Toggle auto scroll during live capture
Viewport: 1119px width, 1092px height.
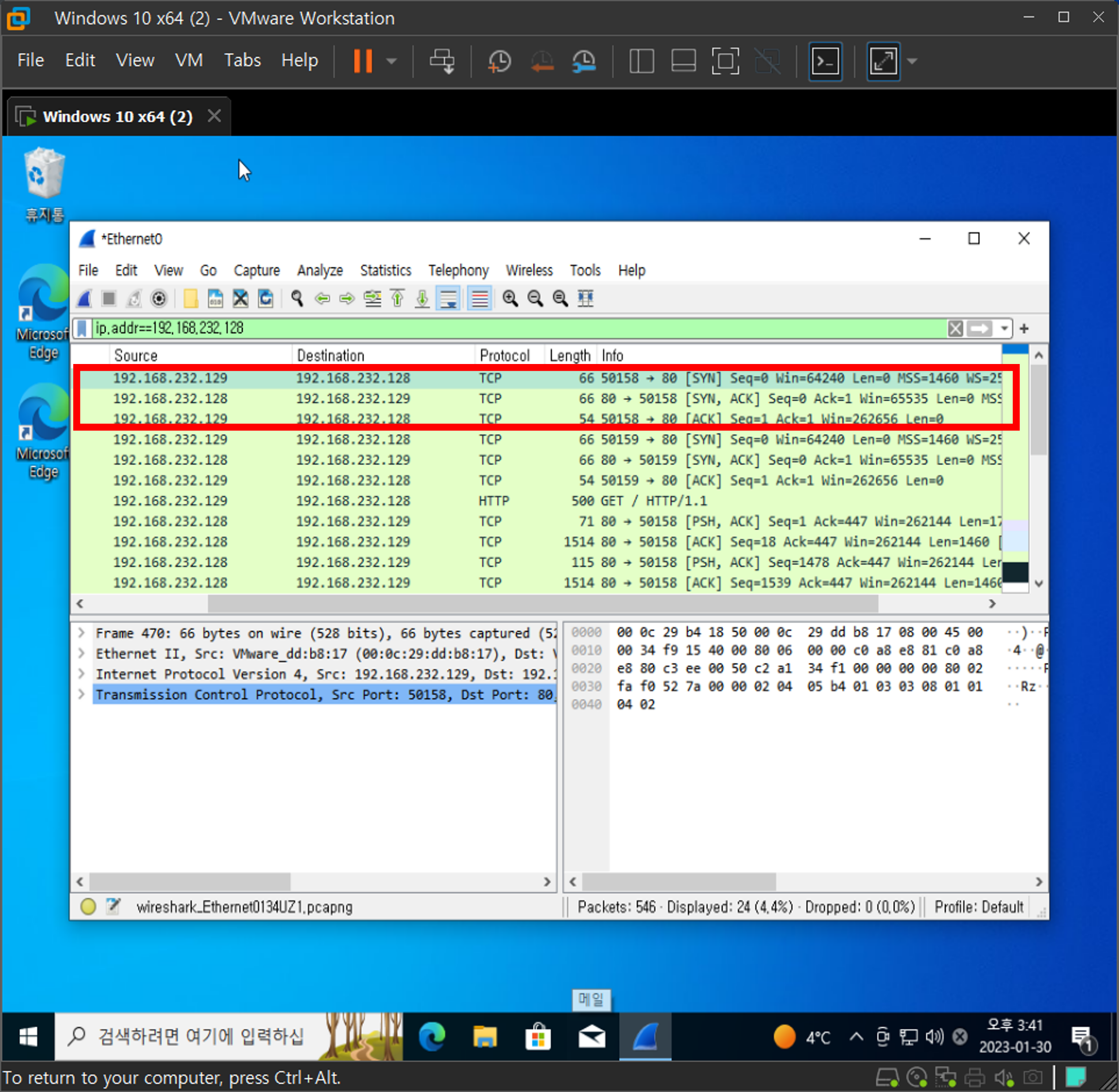448,298
